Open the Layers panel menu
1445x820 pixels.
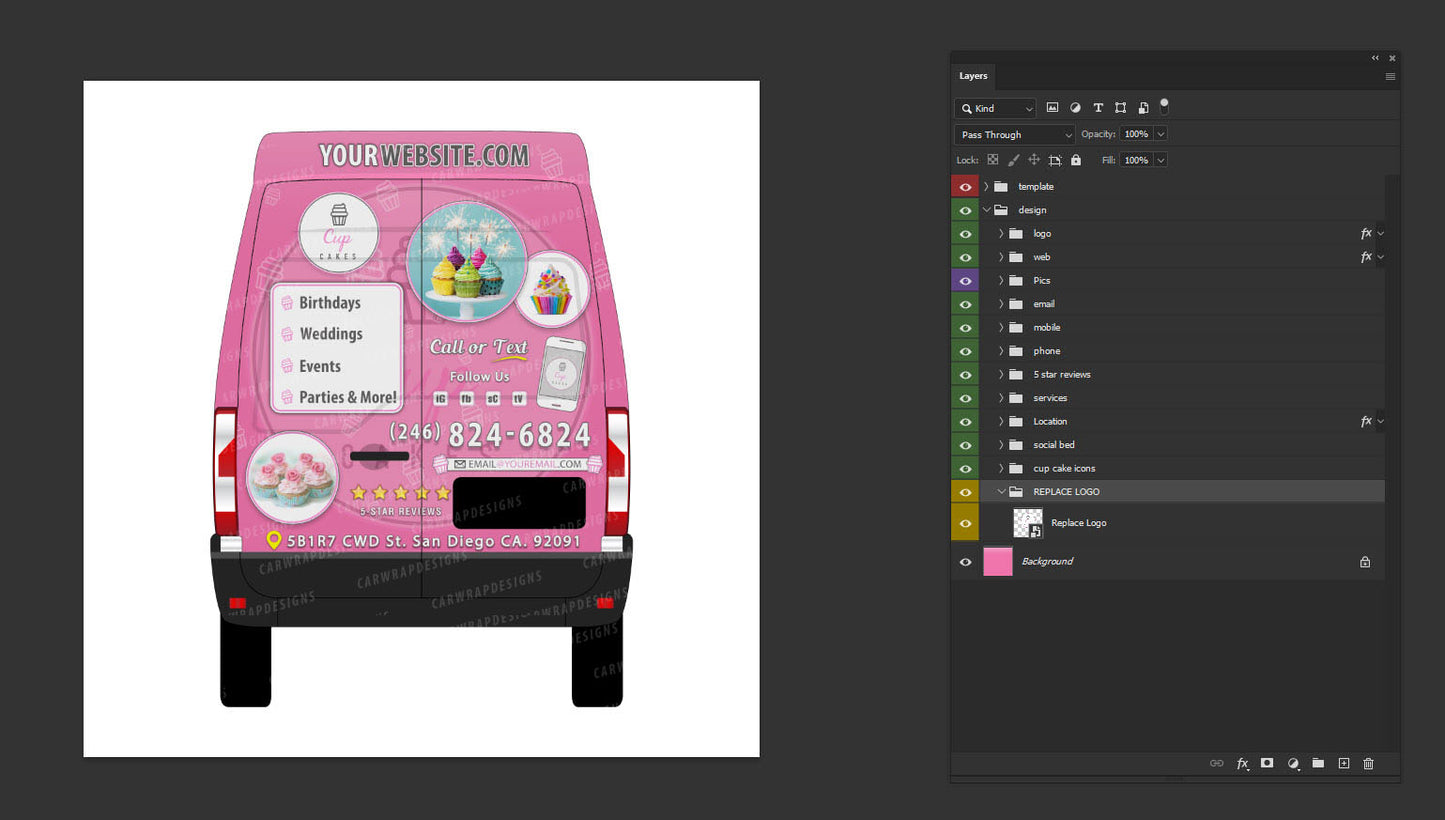[x=1390, y=76]
